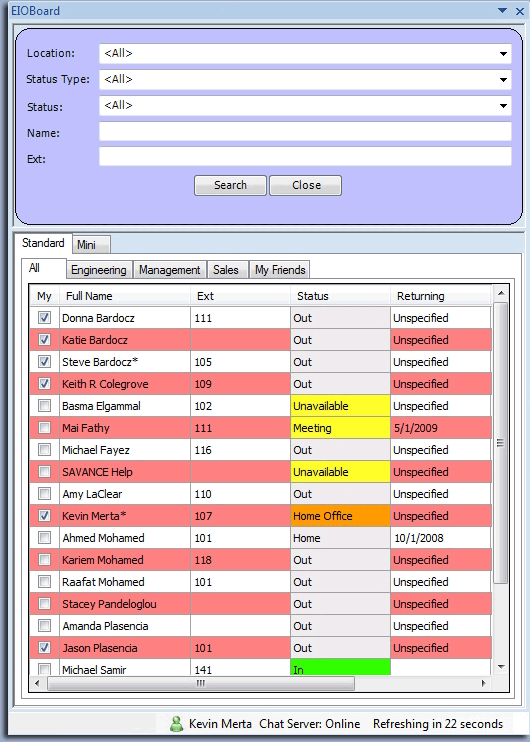The height and width of the screenshot is (742, 530).
Task: Check My checkbox for Mai Fathy
Action: click(x=44, y=428)
